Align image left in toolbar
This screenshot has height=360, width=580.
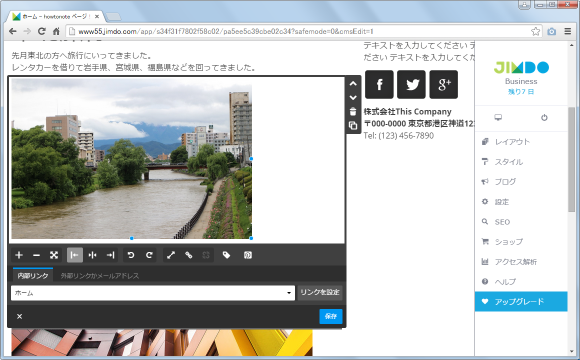click(x=75, y=255)
